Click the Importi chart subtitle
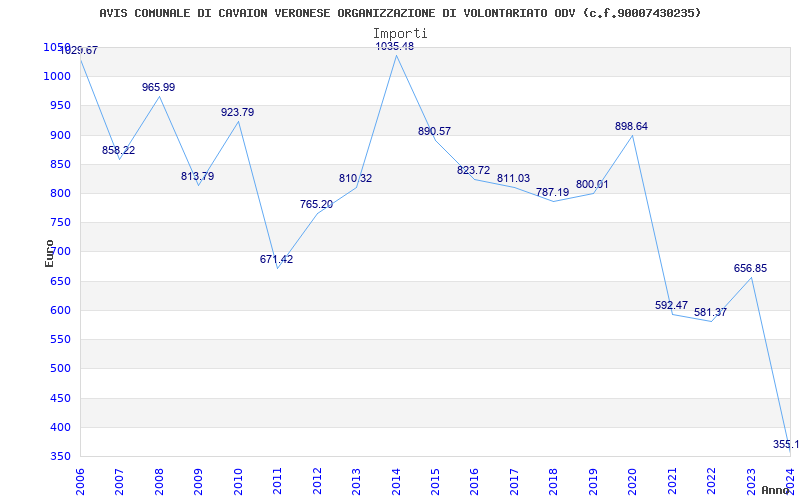The image size is (800, 500). point(400,33)
